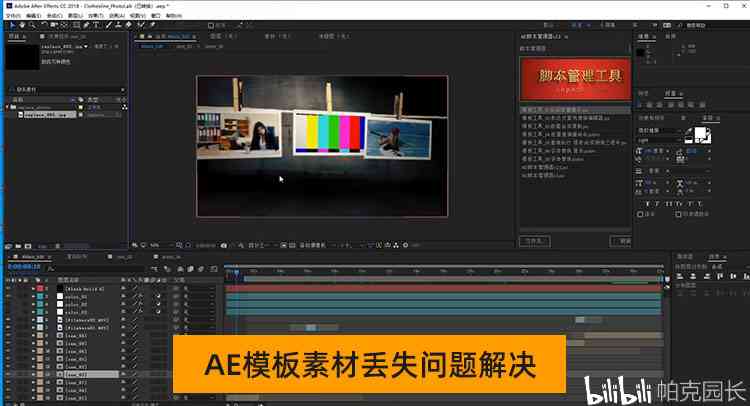
Task: Apply all caps in the Character panel
Action: point(668,204)
